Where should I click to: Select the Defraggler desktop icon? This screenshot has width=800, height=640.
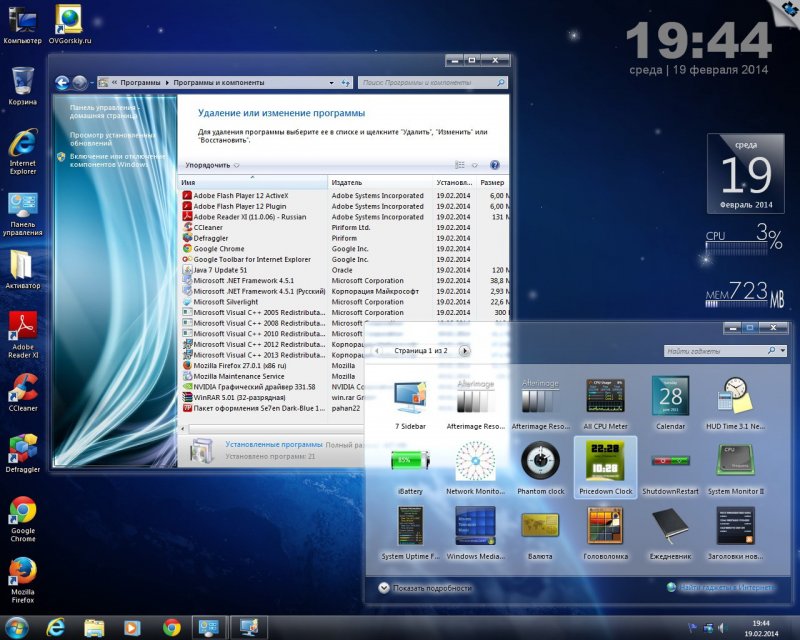click(x=22, y=453)
